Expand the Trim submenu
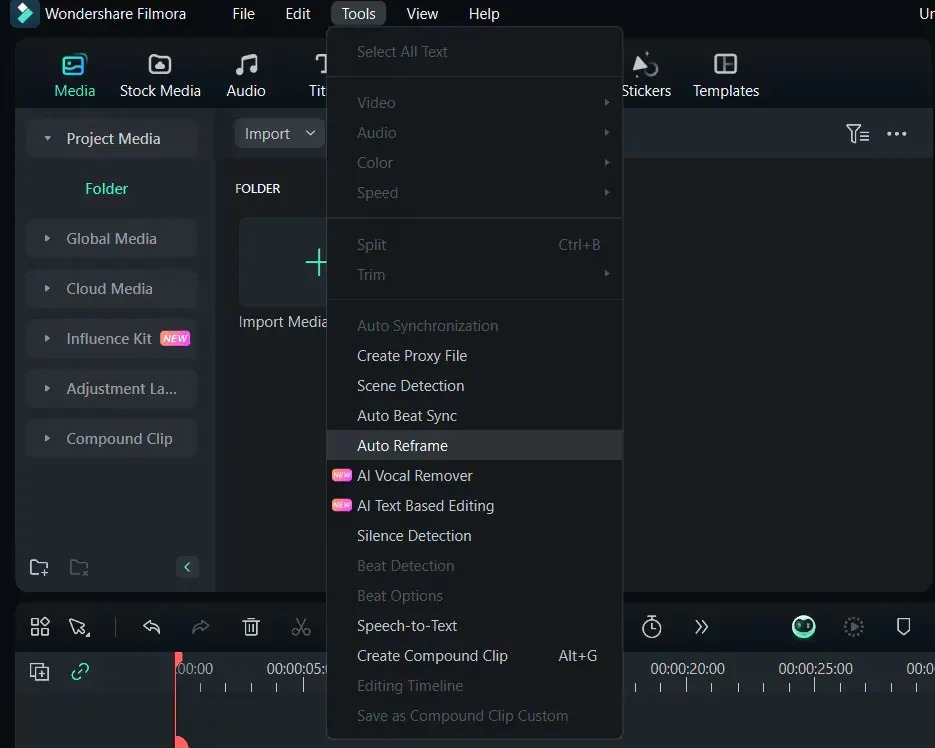The width and height of the screenshot is (935, 748). coord(475,274)
